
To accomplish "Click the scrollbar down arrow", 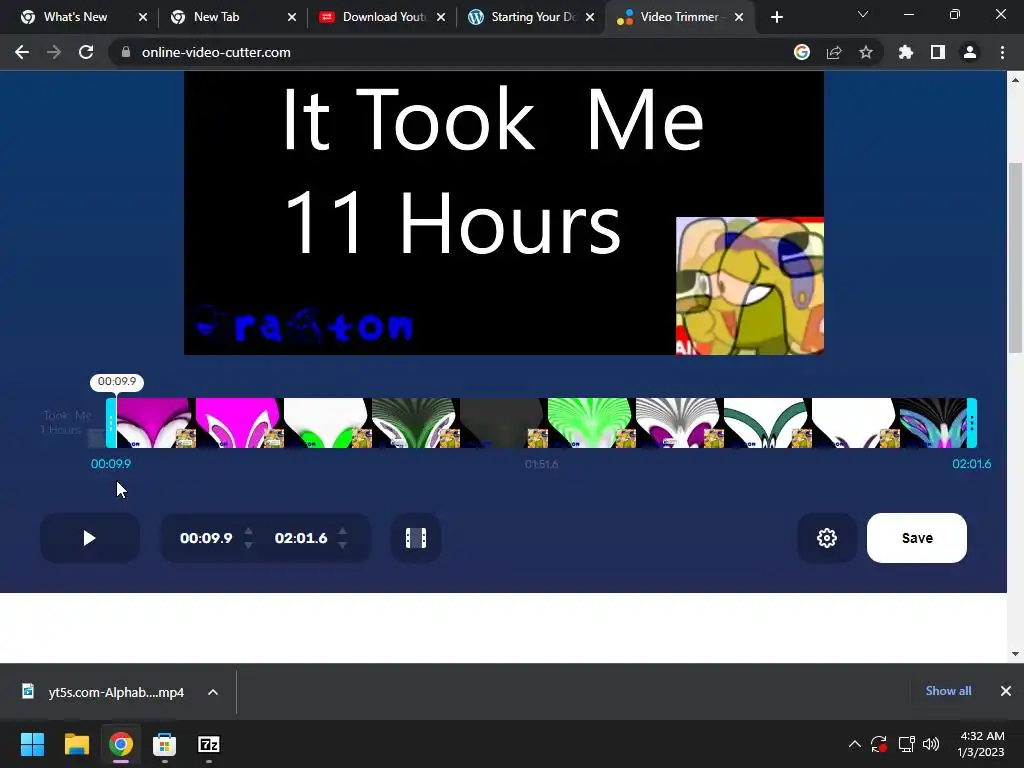I will click(x=1015, y=654).
